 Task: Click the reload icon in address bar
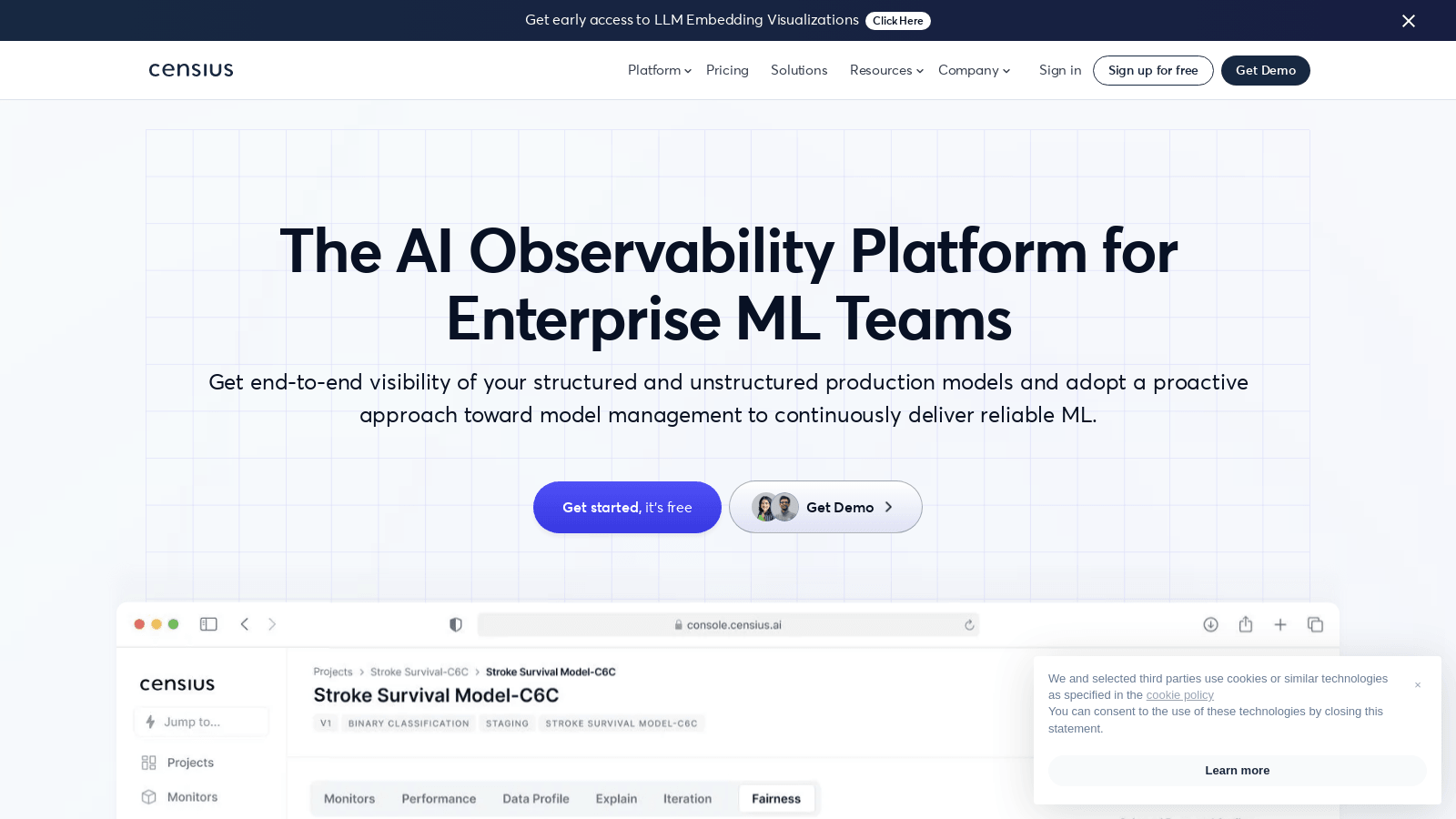969,625
